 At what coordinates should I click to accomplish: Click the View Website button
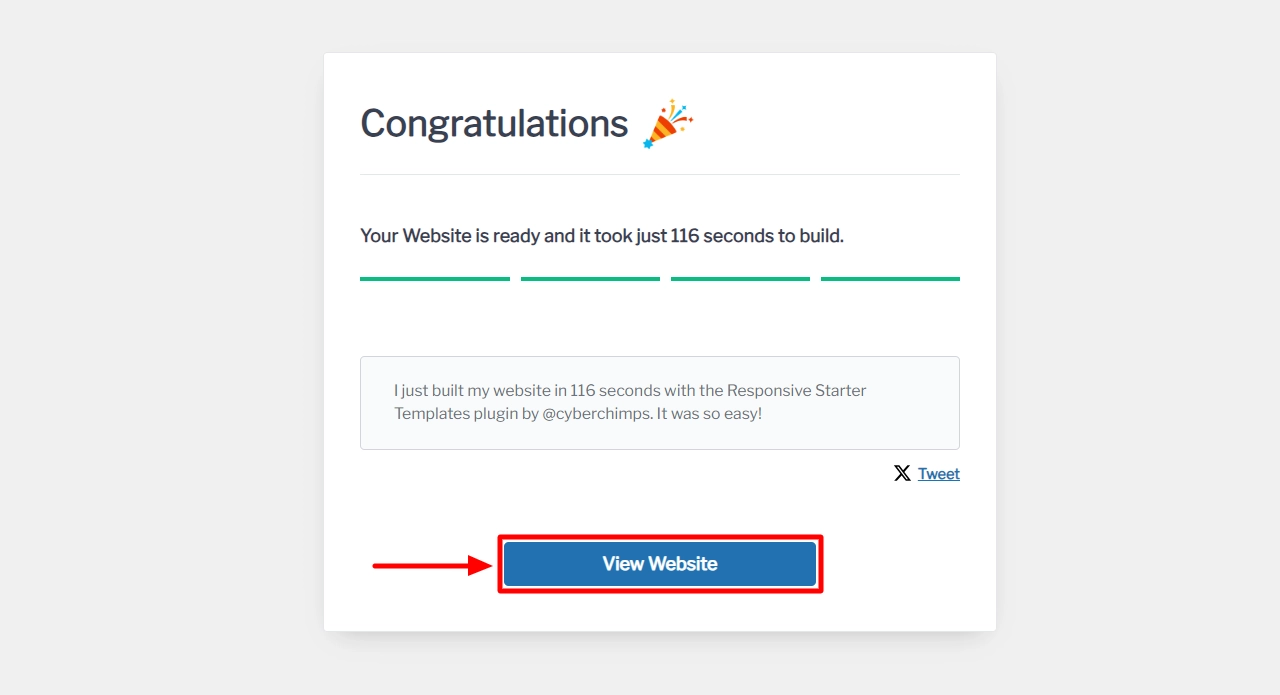pos(660,563)
